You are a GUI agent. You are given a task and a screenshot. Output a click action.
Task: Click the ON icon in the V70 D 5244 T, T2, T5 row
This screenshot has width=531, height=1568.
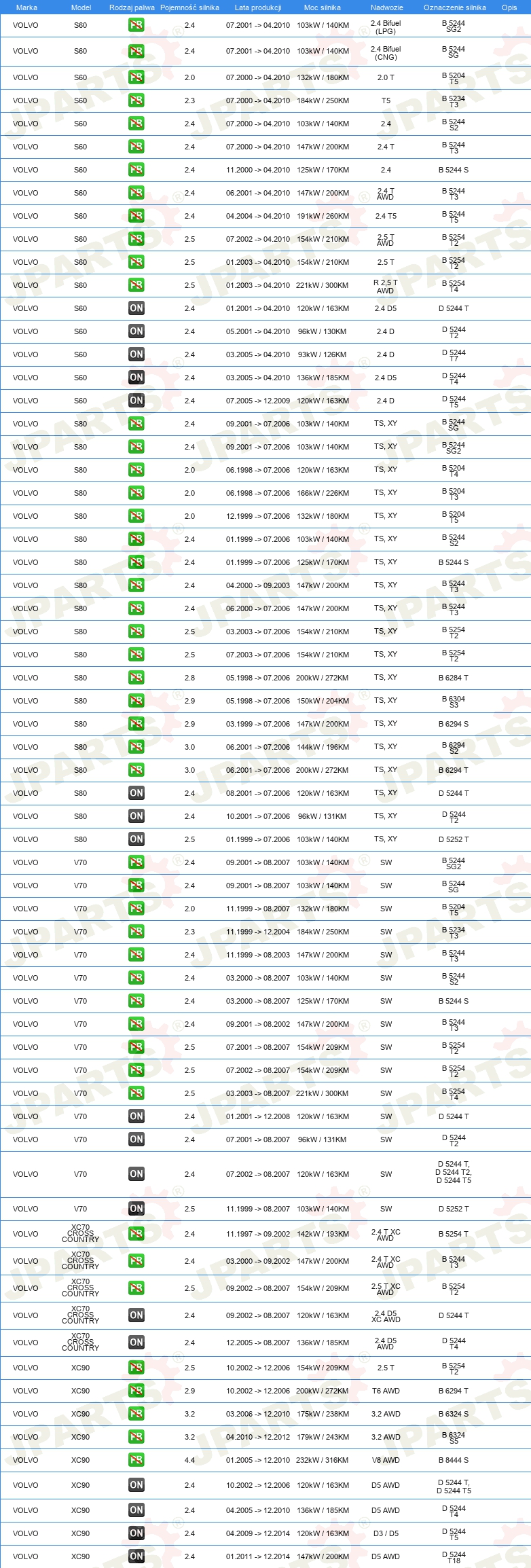click(136, 1174)
